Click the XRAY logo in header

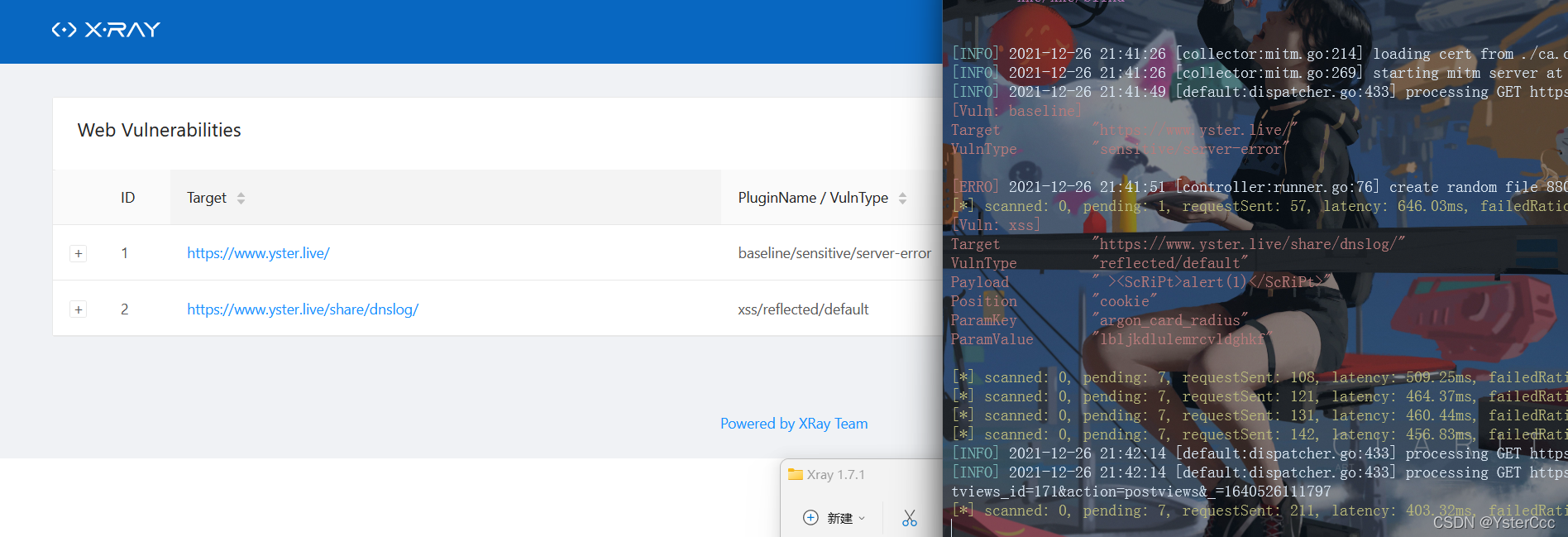[106, 30]
